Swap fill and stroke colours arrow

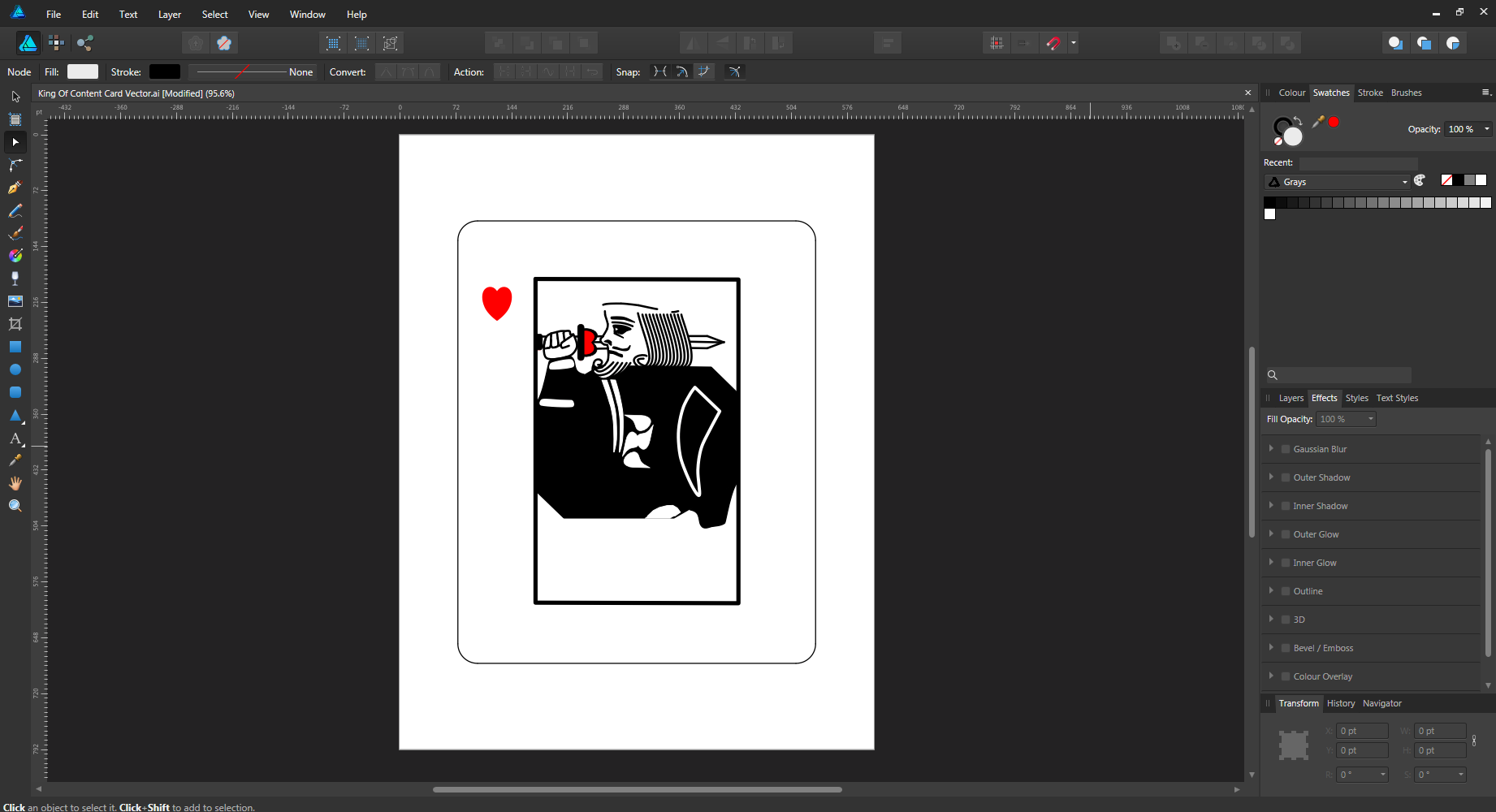tap(1299, 121)
